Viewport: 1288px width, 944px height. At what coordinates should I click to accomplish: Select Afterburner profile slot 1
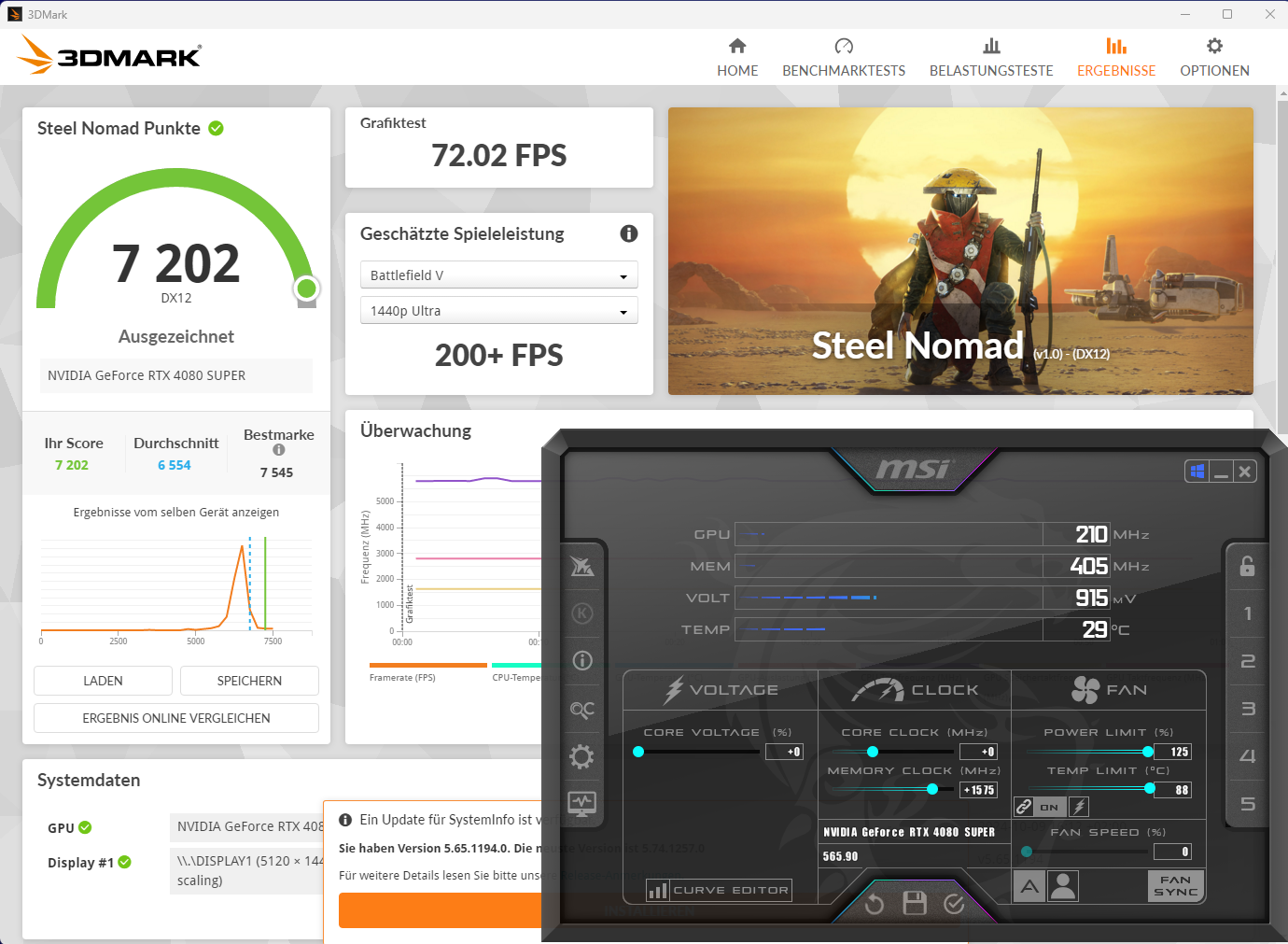tap(1248, 613)
